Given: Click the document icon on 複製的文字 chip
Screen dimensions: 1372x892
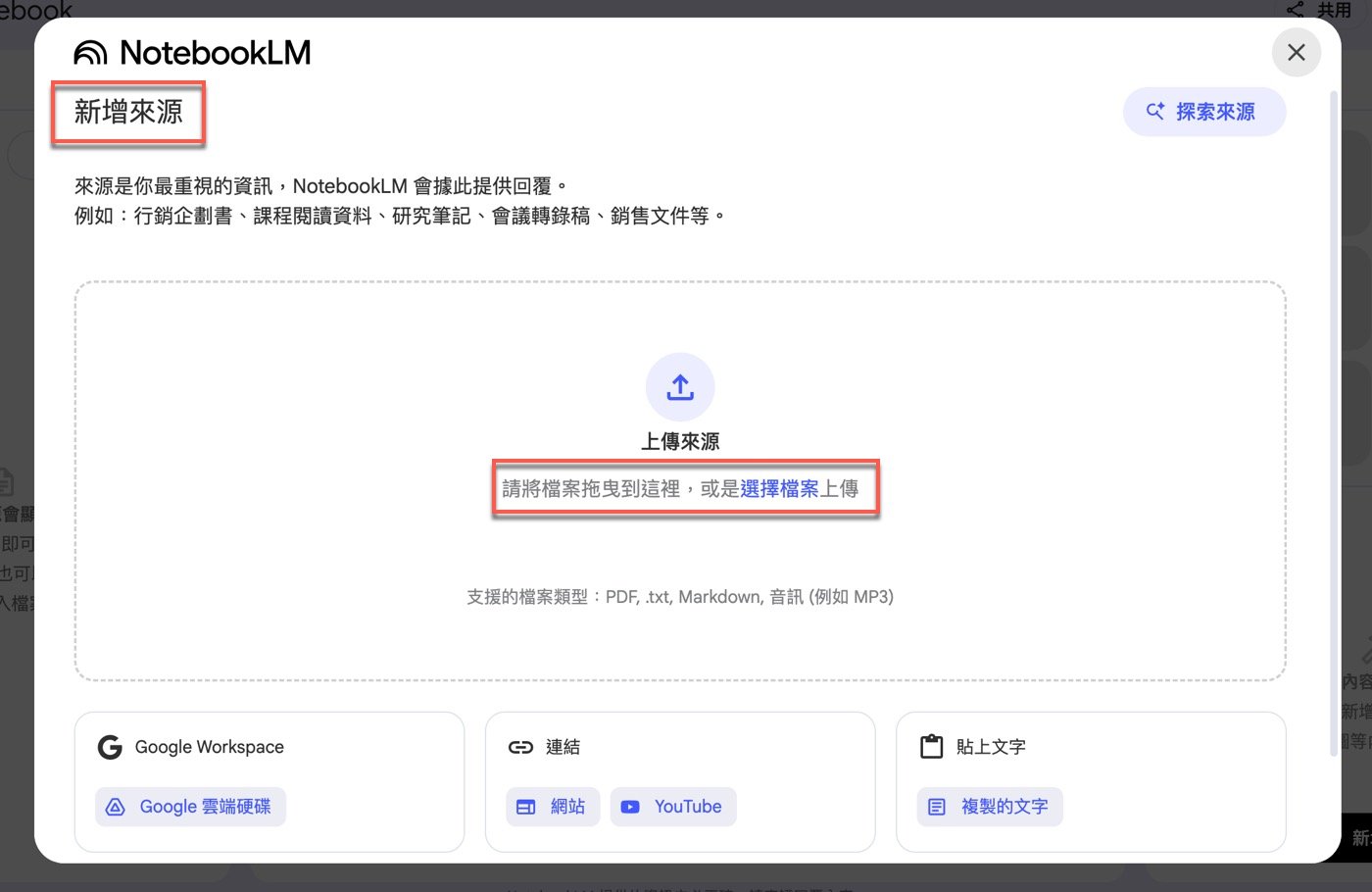Looking at the screenshot, I should coord(937,807).
